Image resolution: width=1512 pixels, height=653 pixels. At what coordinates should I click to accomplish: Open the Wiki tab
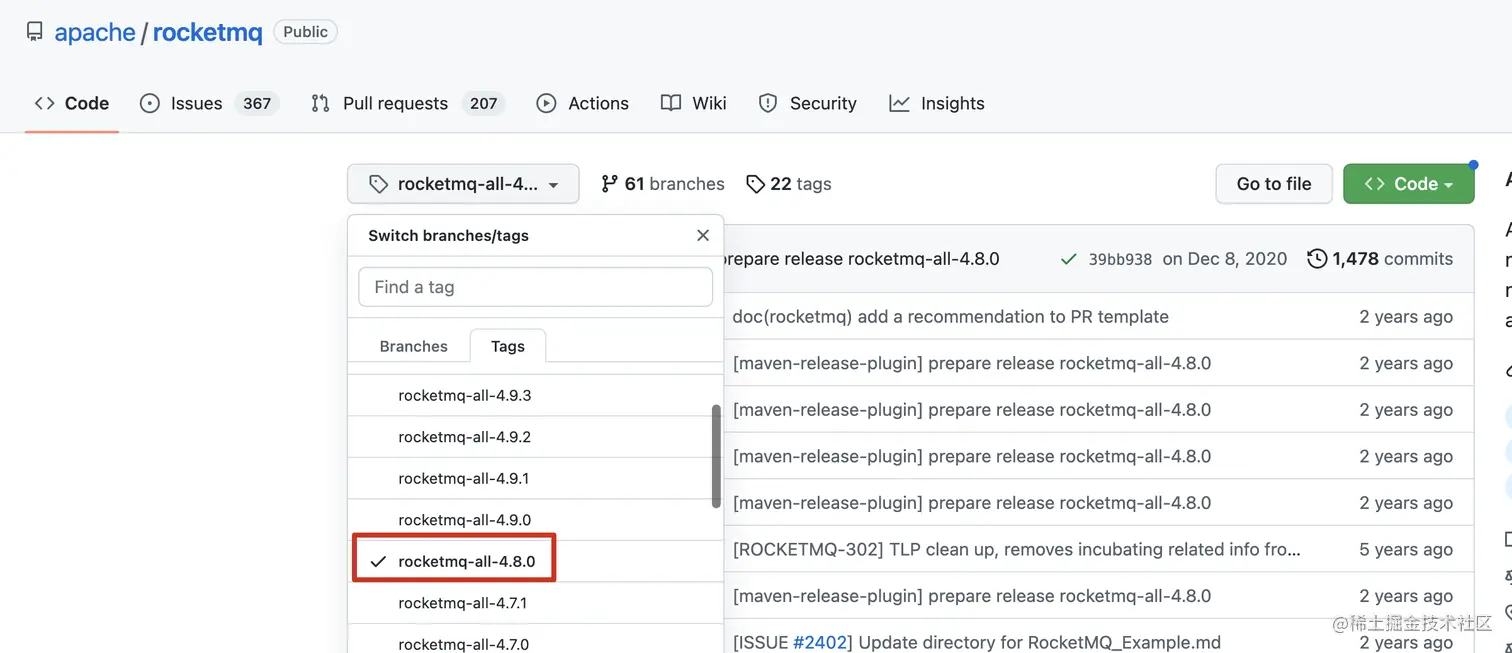694,103
